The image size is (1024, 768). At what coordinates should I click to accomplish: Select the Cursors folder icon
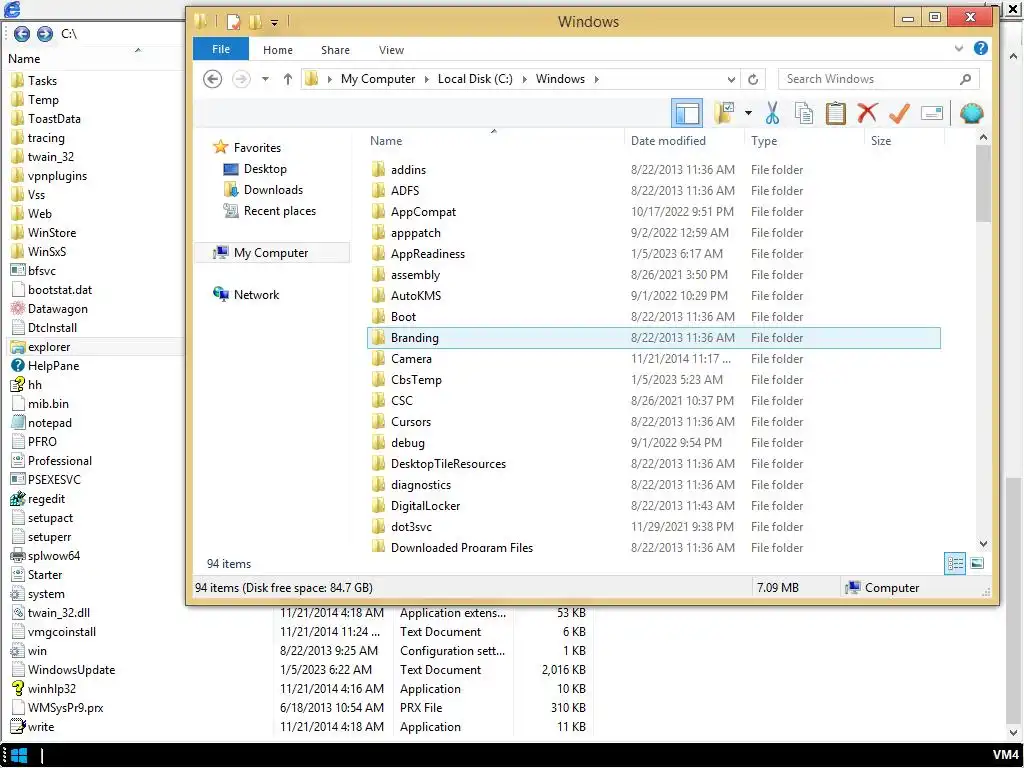378,422
